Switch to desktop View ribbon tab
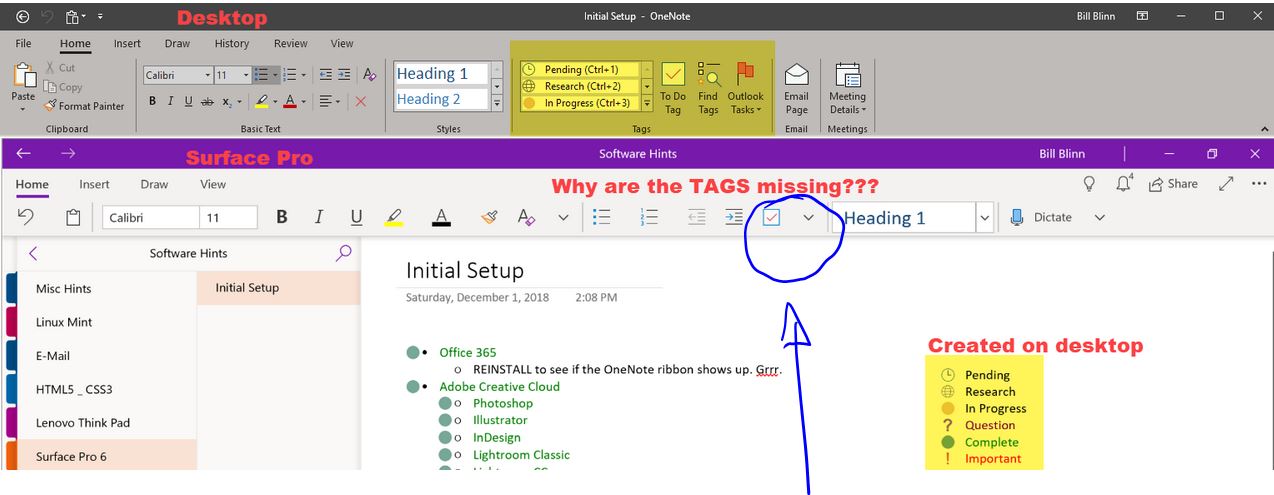The width and height of the screenshot is (1274, 495). [x=342, y=44]
